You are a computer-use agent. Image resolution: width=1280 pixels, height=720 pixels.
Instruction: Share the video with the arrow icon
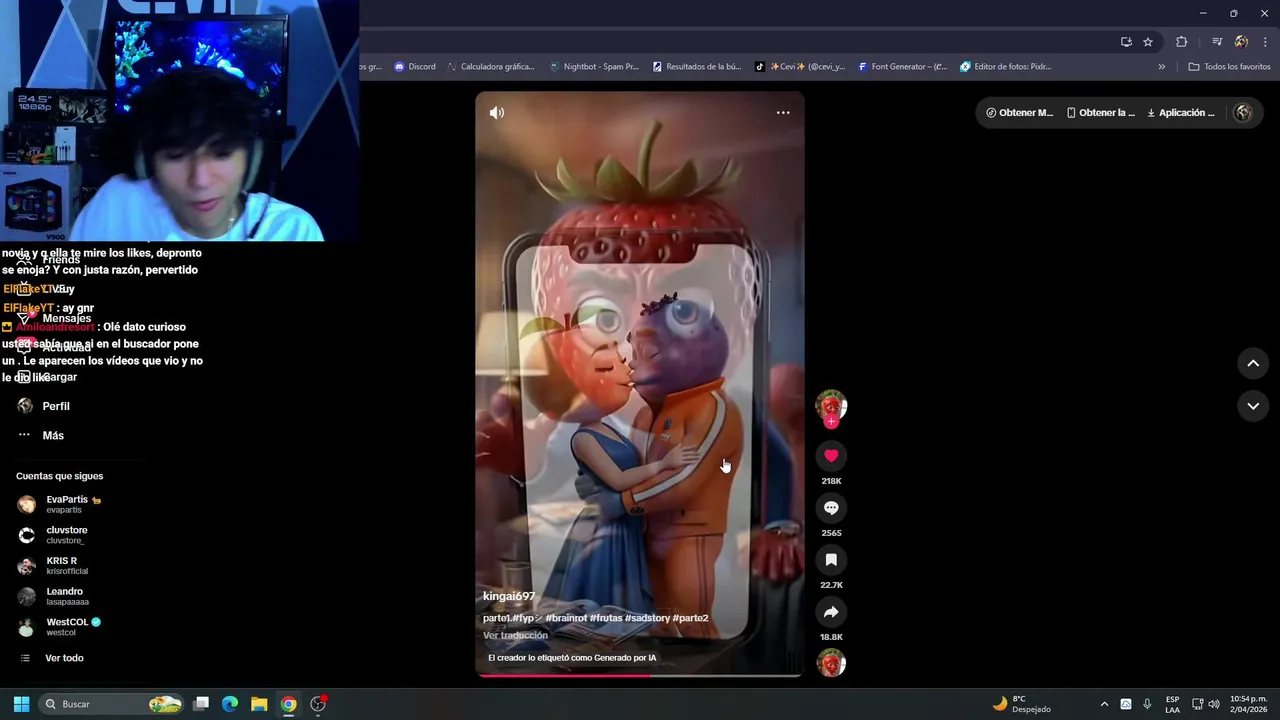[831, 612]
